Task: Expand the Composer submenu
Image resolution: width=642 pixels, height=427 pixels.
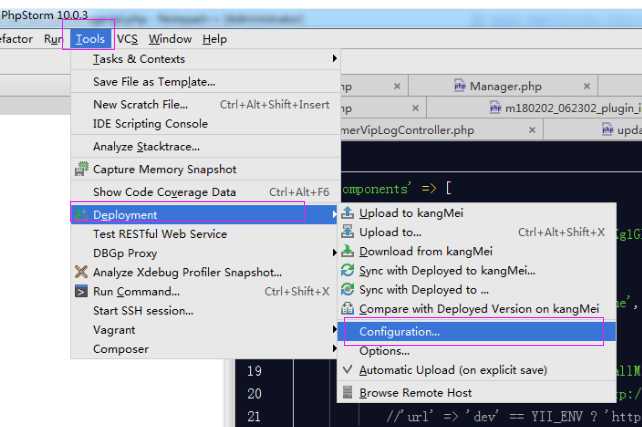Action: (206, 349)
